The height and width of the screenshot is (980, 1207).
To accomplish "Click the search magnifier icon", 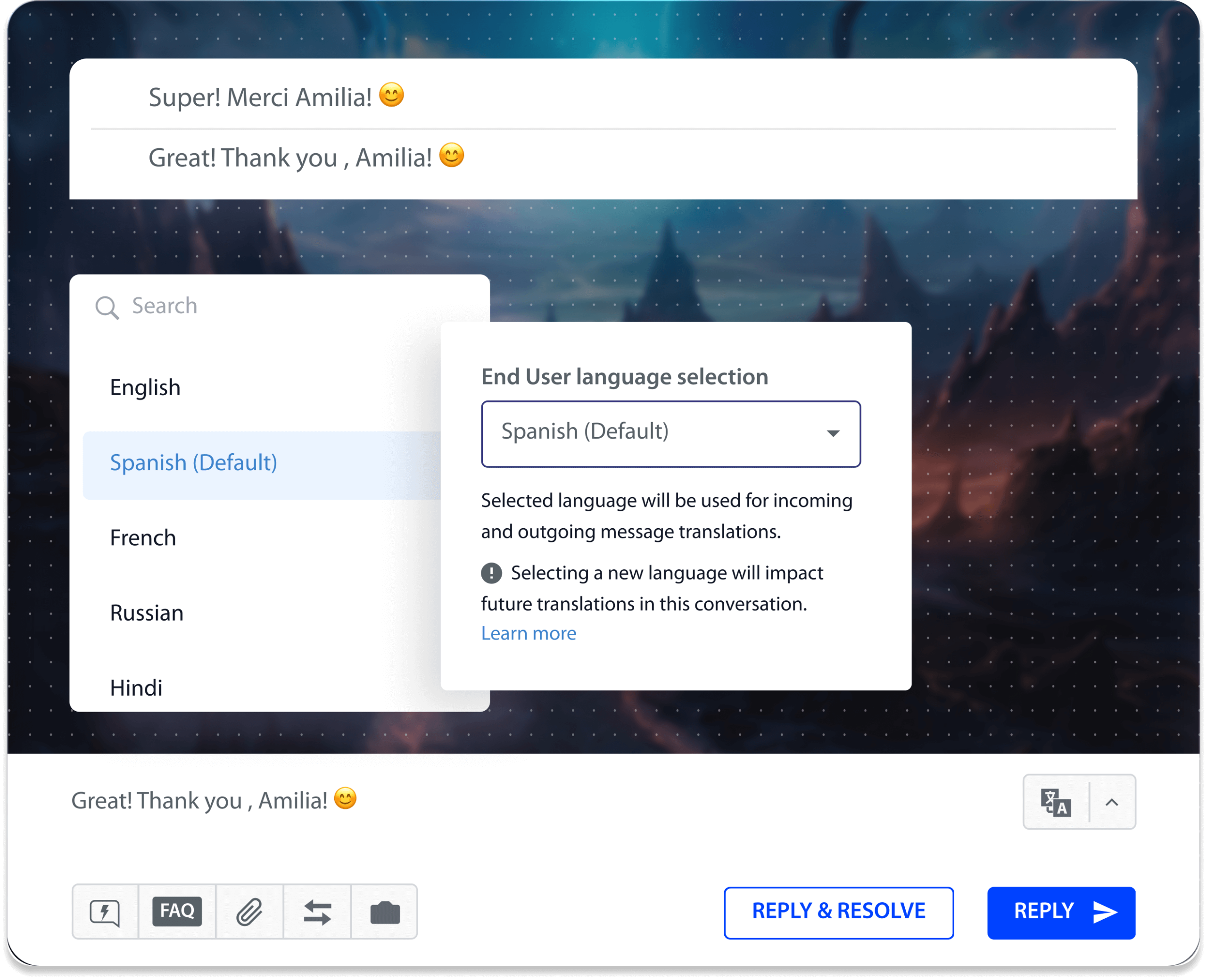I will [x=107, y=307].
